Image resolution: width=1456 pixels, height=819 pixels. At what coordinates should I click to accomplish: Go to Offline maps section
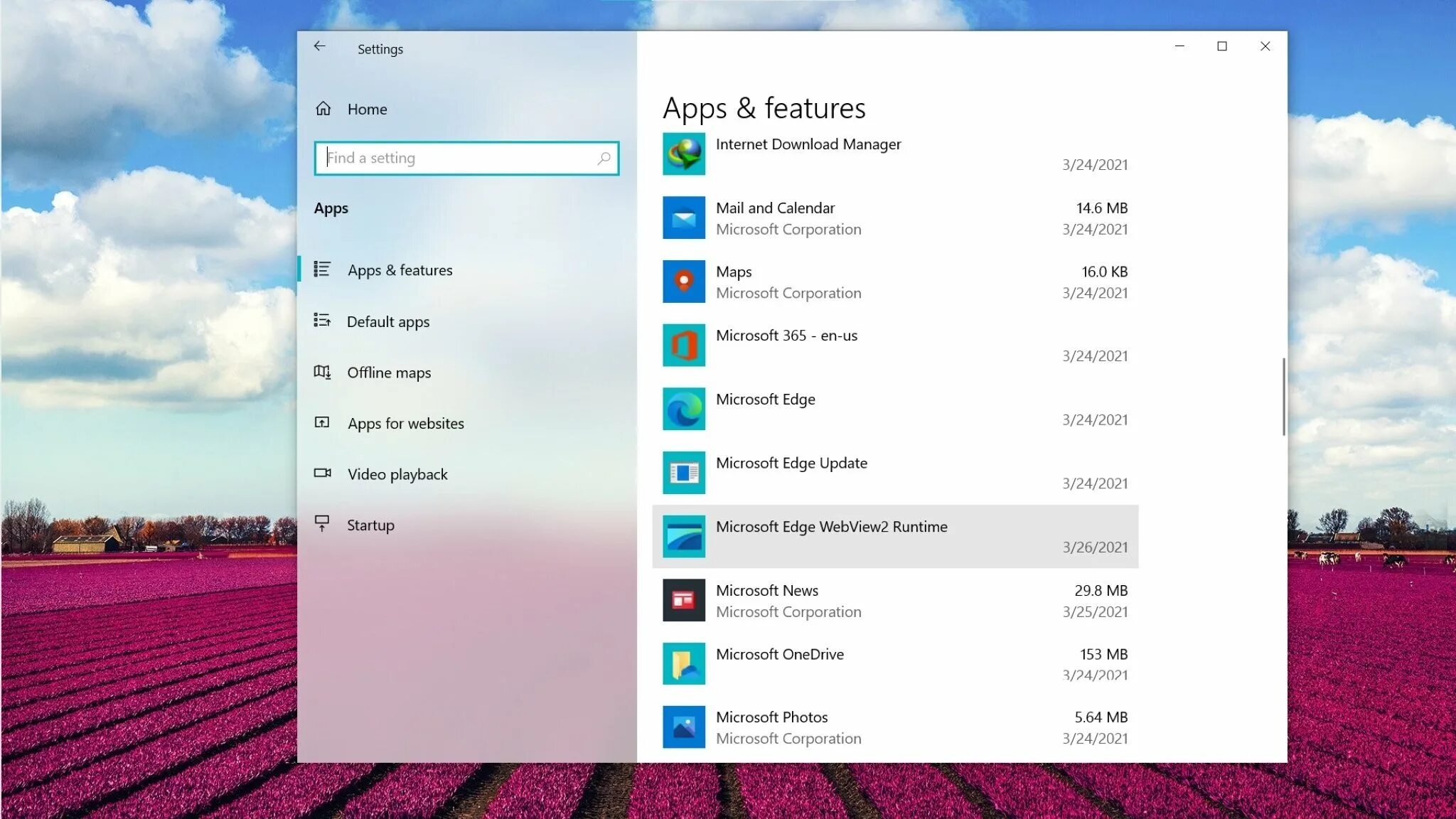(388, 373)
